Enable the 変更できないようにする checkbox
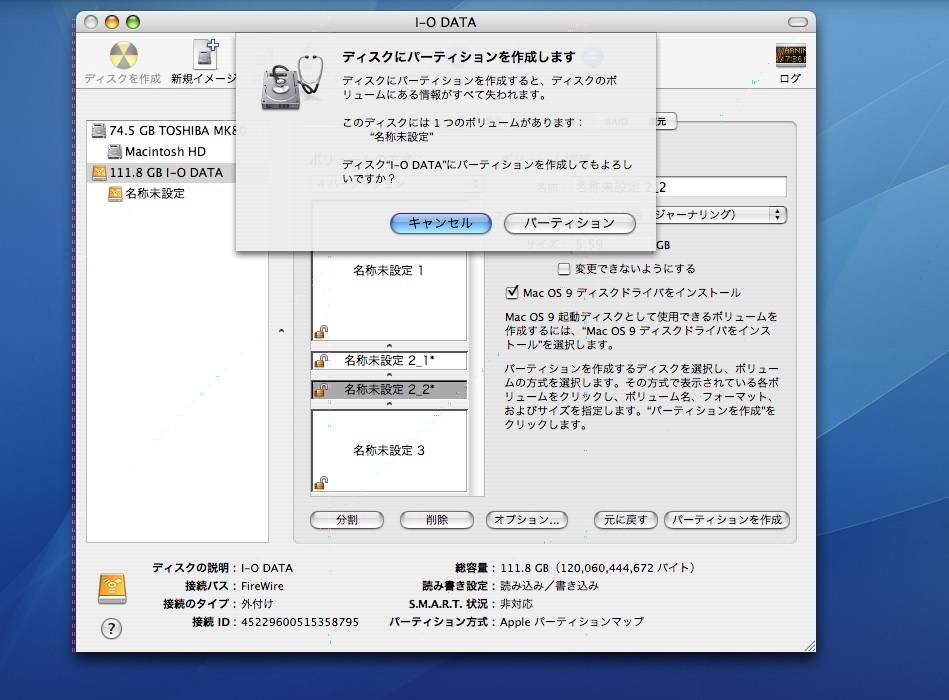The width and height of the screenshot is (949, 700). (563, 269)
